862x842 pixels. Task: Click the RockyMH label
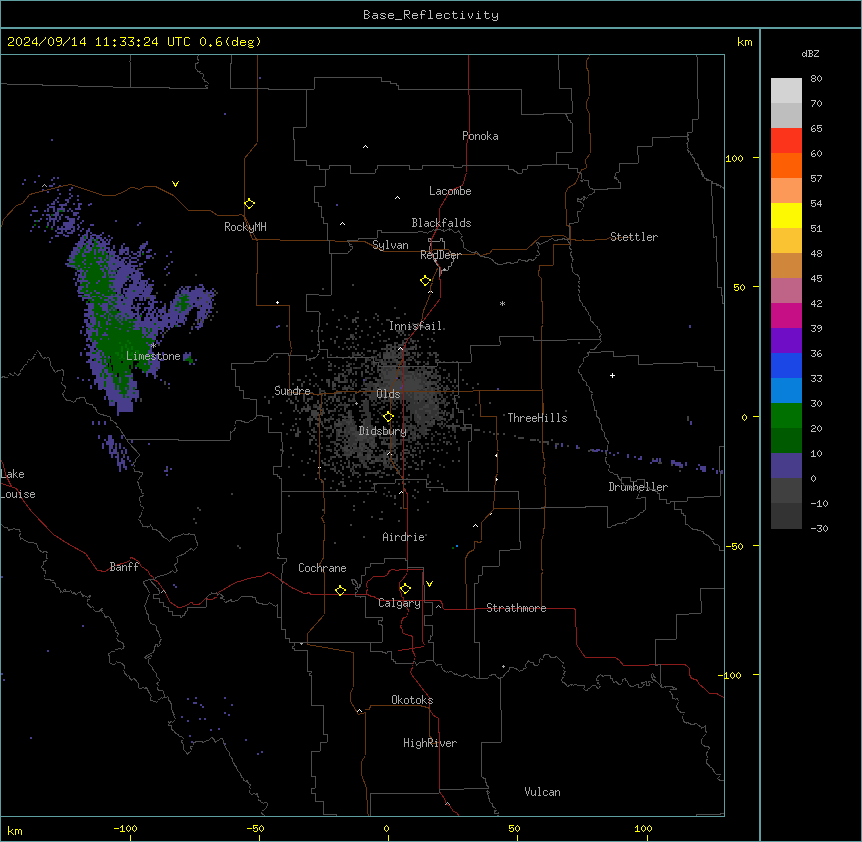coord(245,227)
